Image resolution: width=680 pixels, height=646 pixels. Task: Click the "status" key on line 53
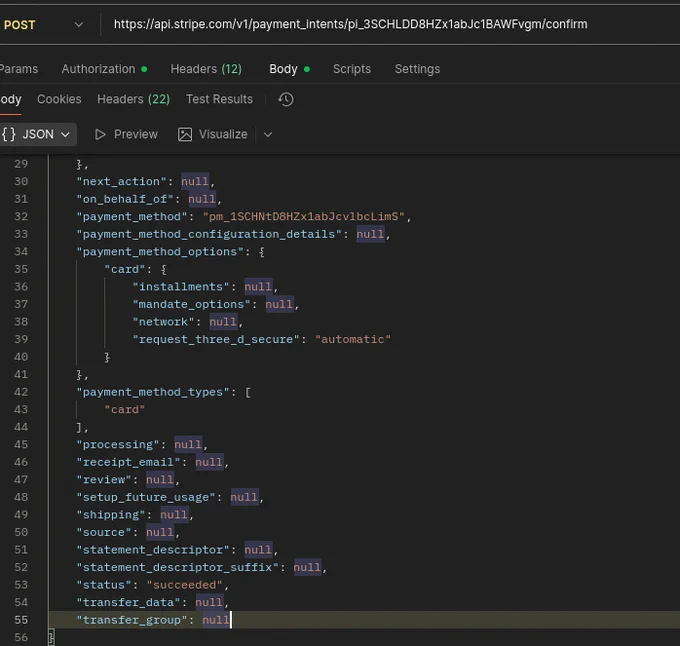(104, 585)
